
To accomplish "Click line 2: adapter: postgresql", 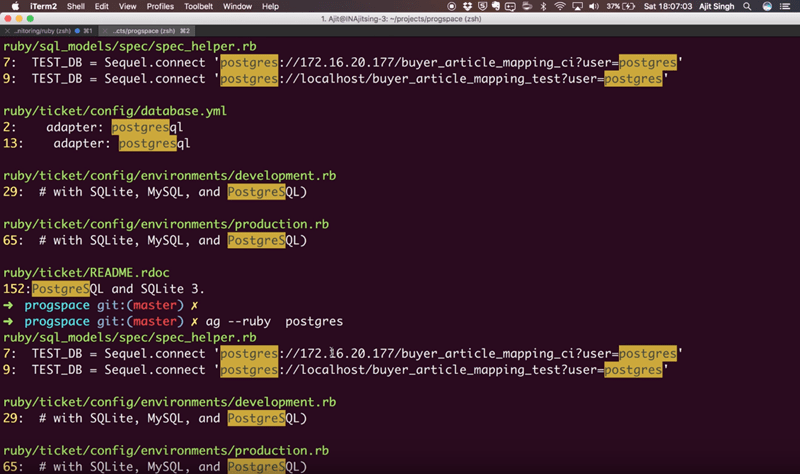I will pos(93,127).
